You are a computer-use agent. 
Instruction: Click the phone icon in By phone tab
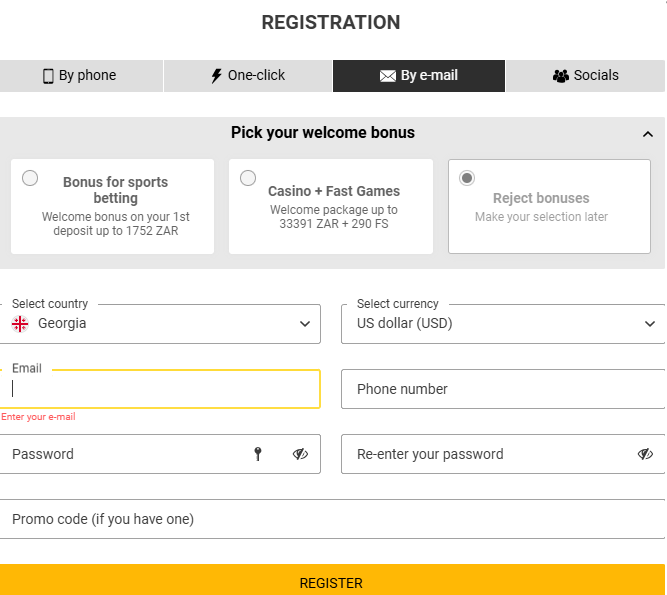pyautogui.click(x=48, y=76)
